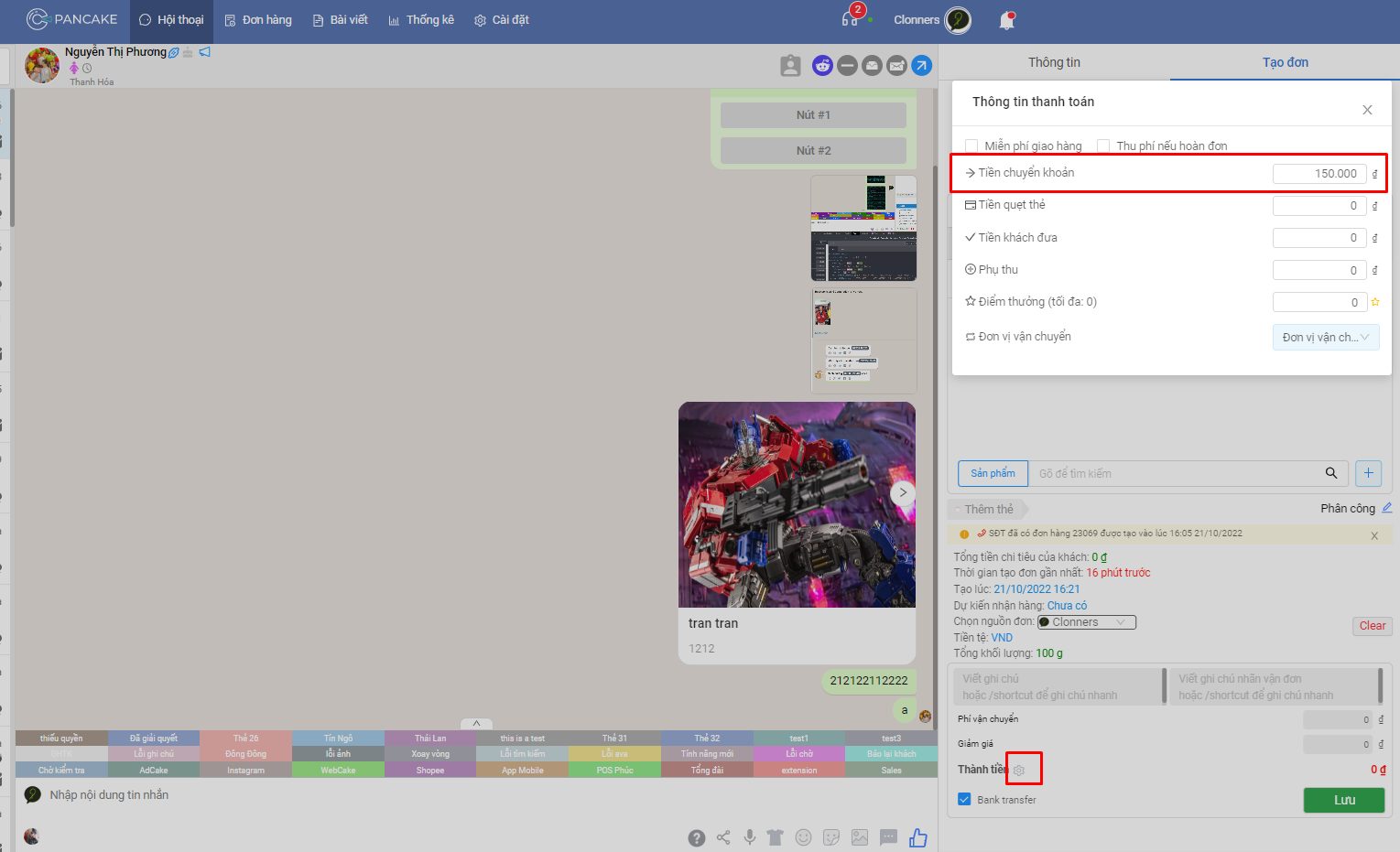Open the sticker picker icon
Image resolution: width=1400 pixels, height=852 pixels.
click(831, 837)
